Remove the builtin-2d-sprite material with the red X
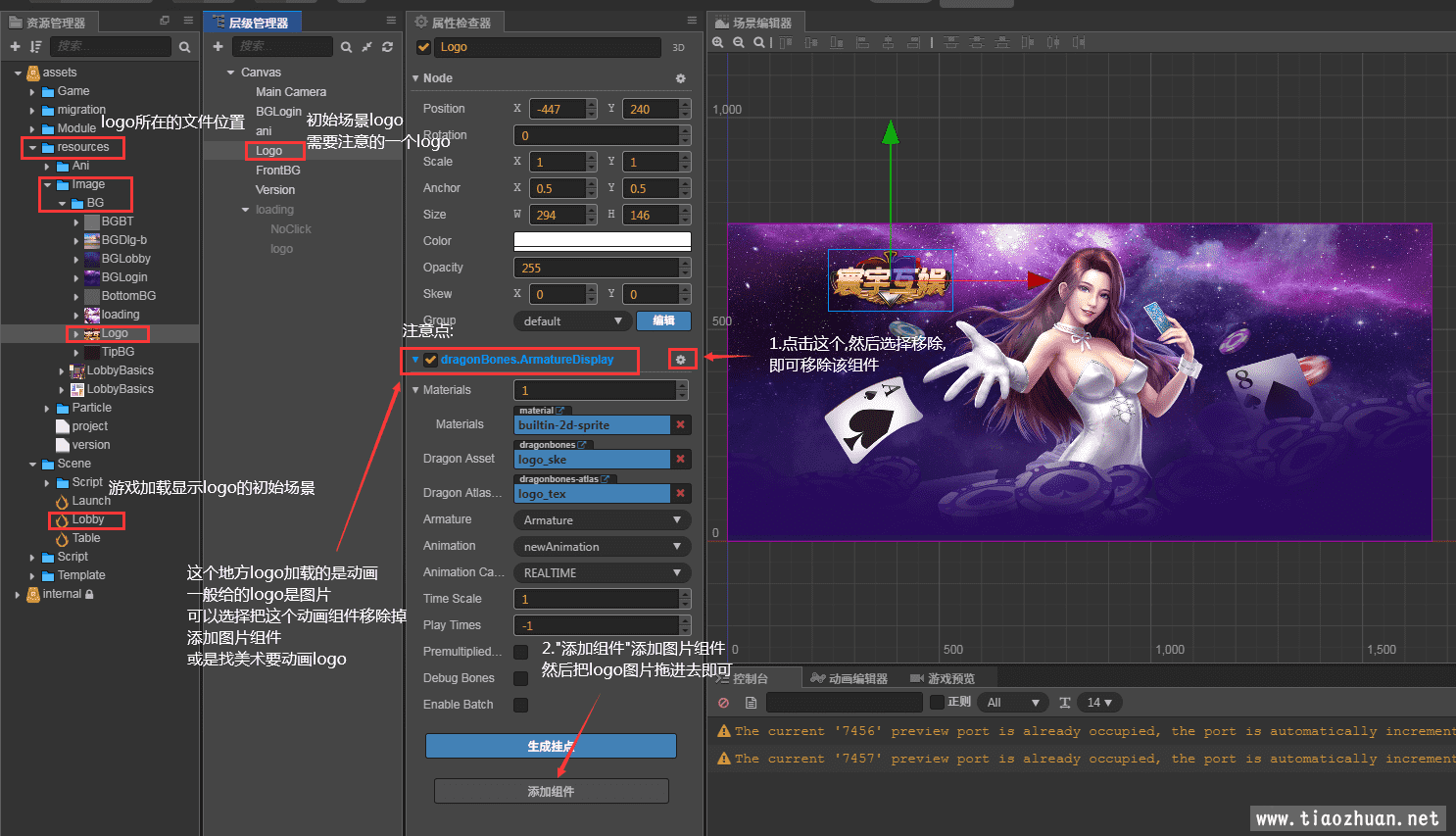Screen dimensions: 1456x836 680,424
